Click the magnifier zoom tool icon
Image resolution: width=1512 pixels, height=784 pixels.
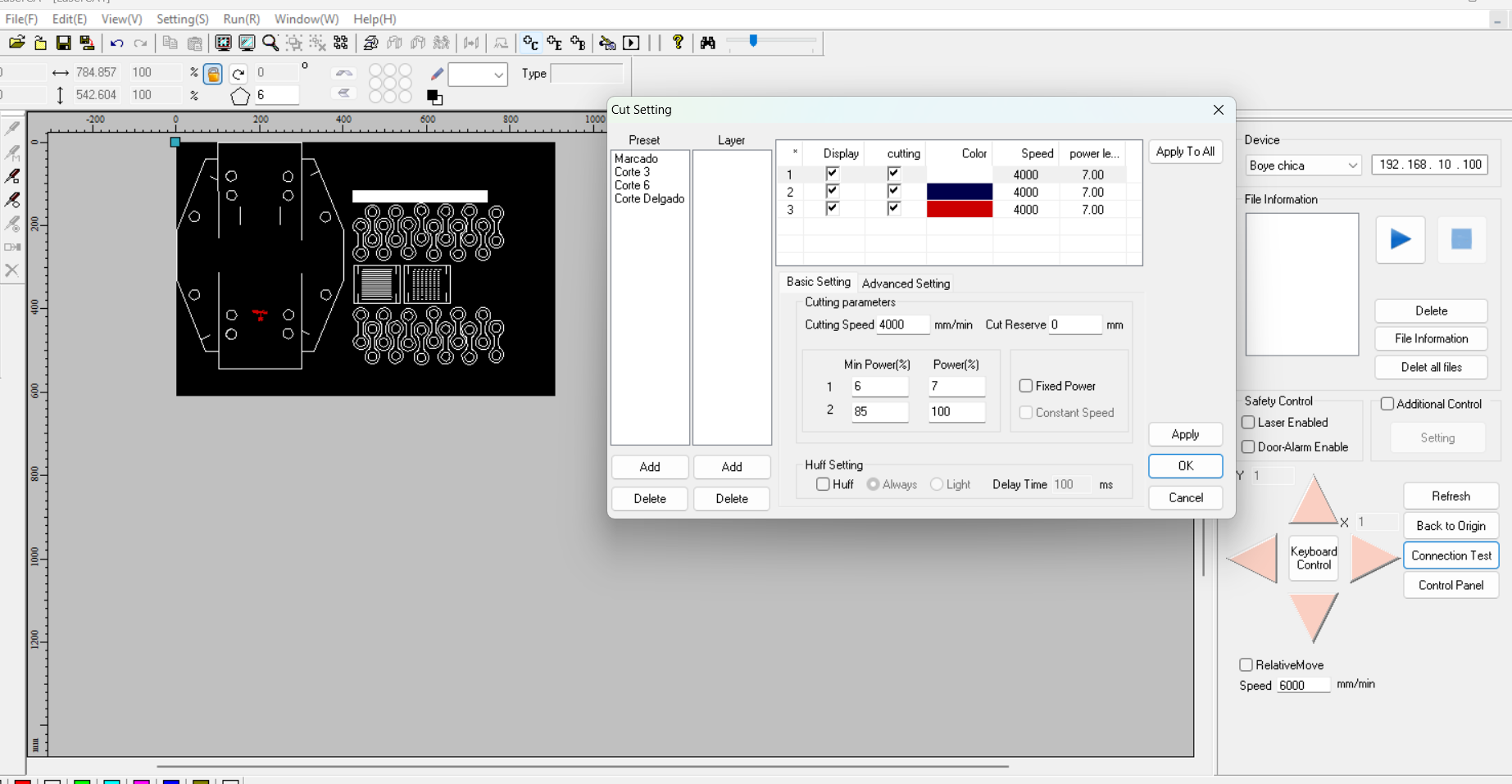(x=270, y=43)
